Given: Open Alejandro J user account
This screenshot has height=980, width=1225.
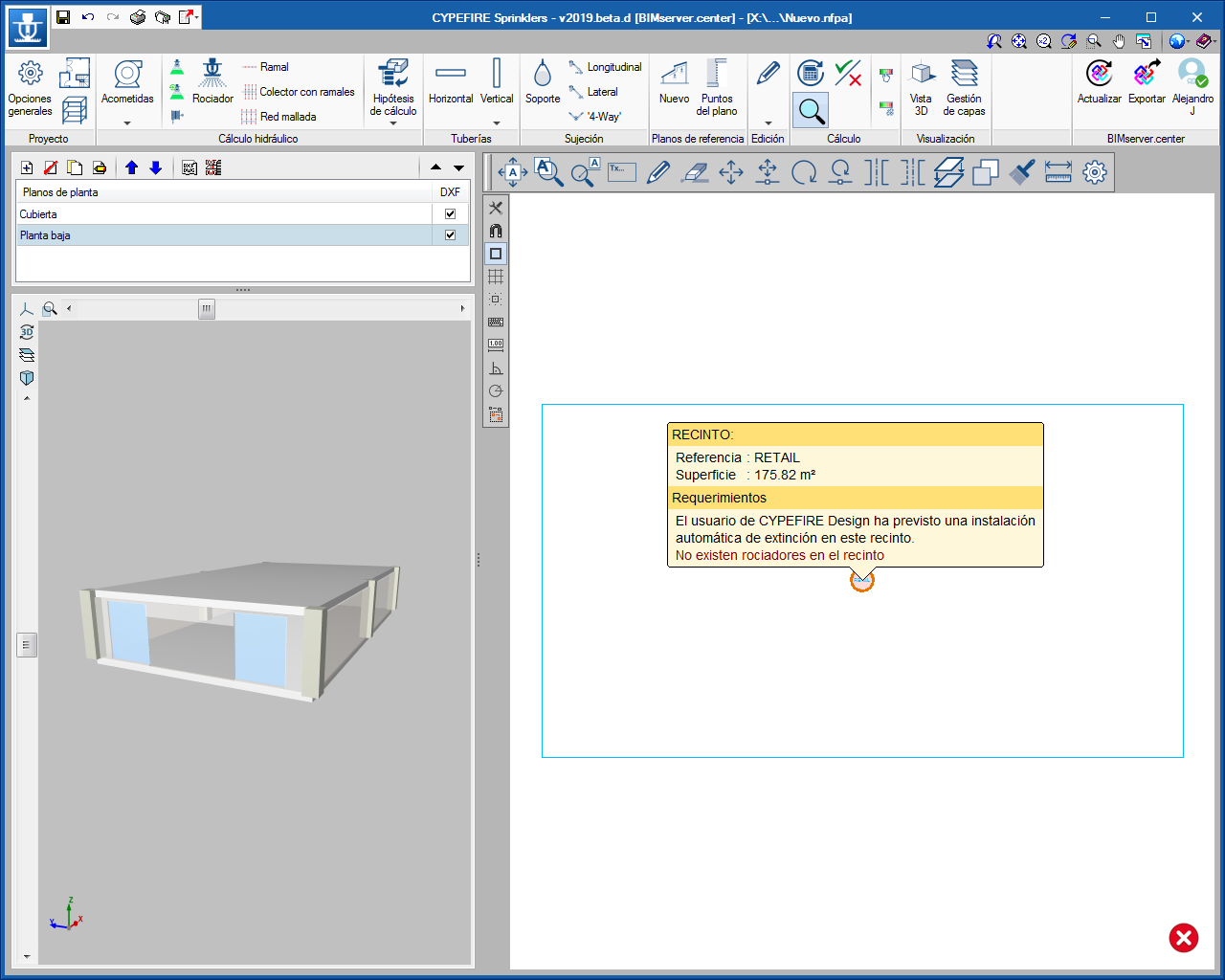Looking at the screenshot, I should click(x=1192, y=87).
